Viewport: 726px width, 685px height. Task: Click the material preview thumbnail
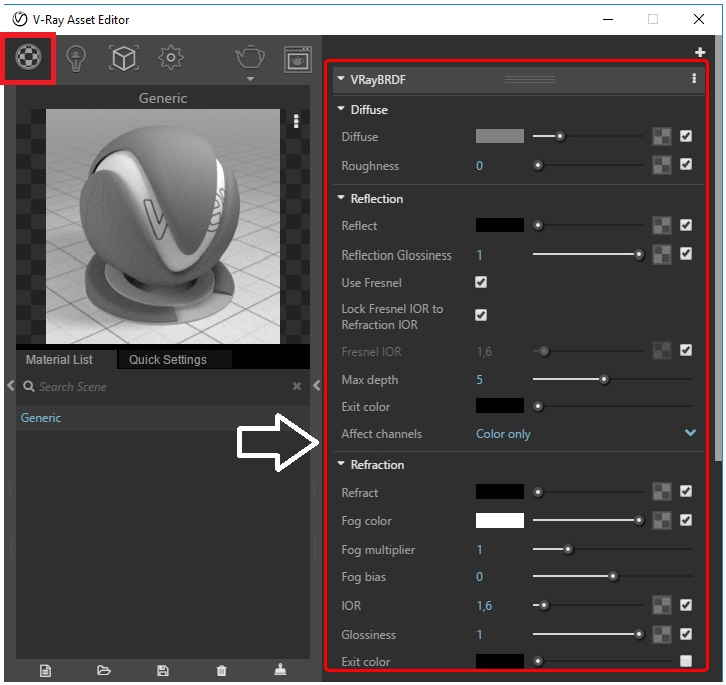(x=163, y=226)
